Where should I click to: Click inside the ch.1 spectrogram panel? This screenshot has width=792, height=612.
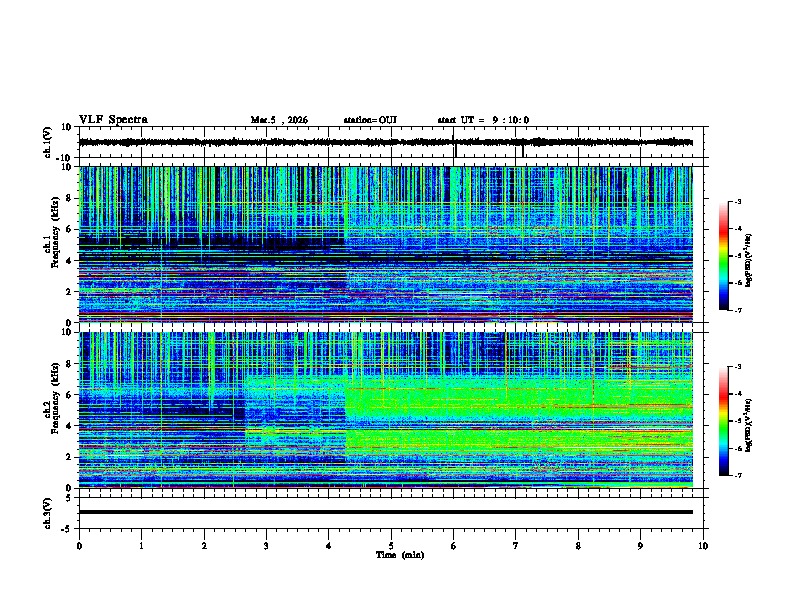pos(385,244)
